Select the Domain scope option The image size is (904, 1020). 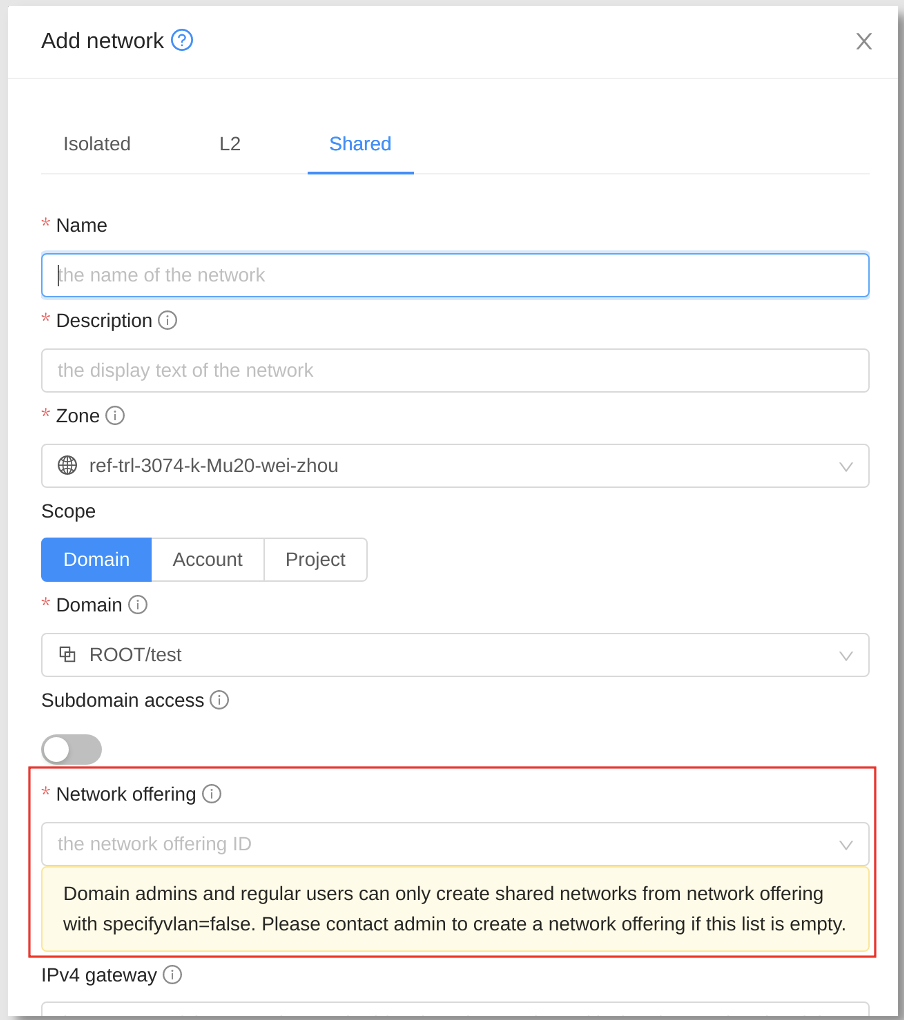pos(96,559)
